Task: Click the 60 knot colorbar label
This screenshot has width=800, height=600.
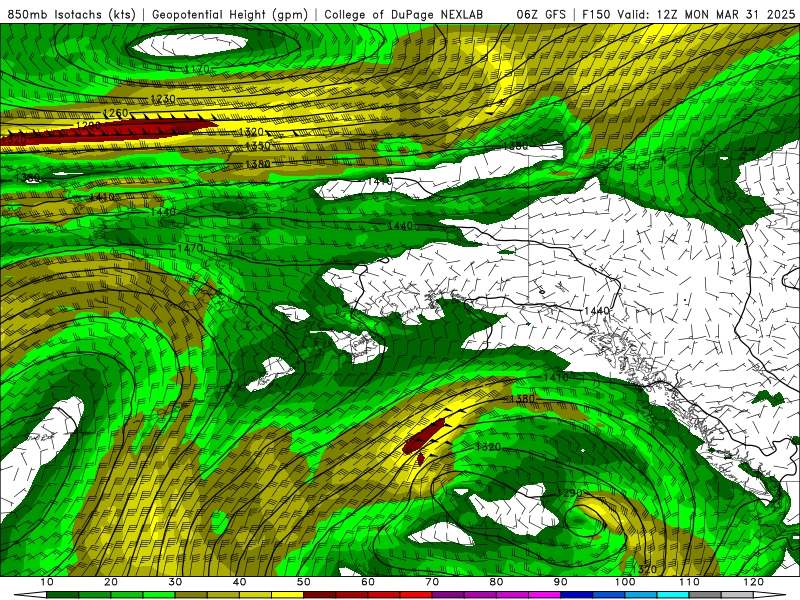Action: pos(368,582)
